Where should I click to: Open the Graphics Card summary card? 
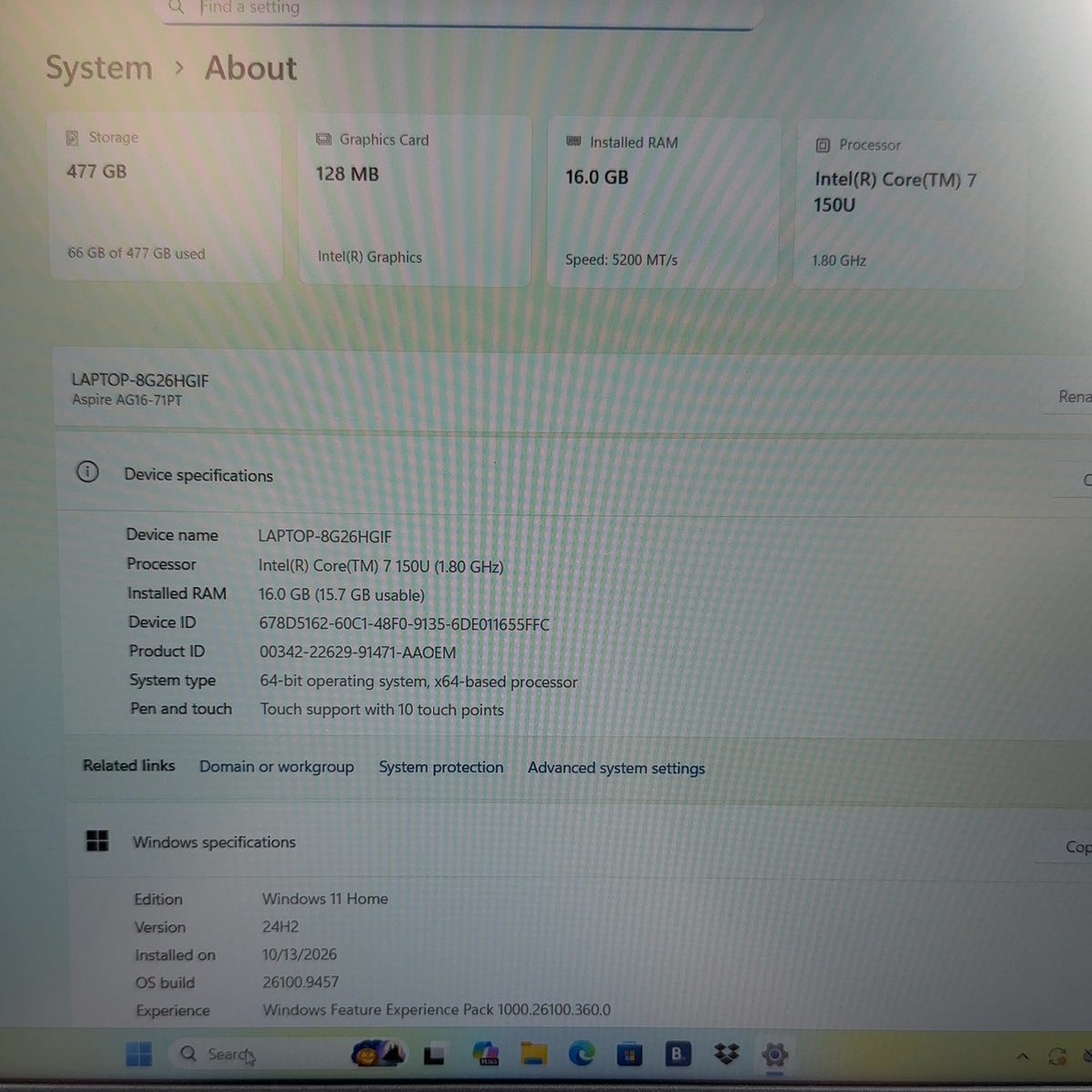[x=415, y=201]
